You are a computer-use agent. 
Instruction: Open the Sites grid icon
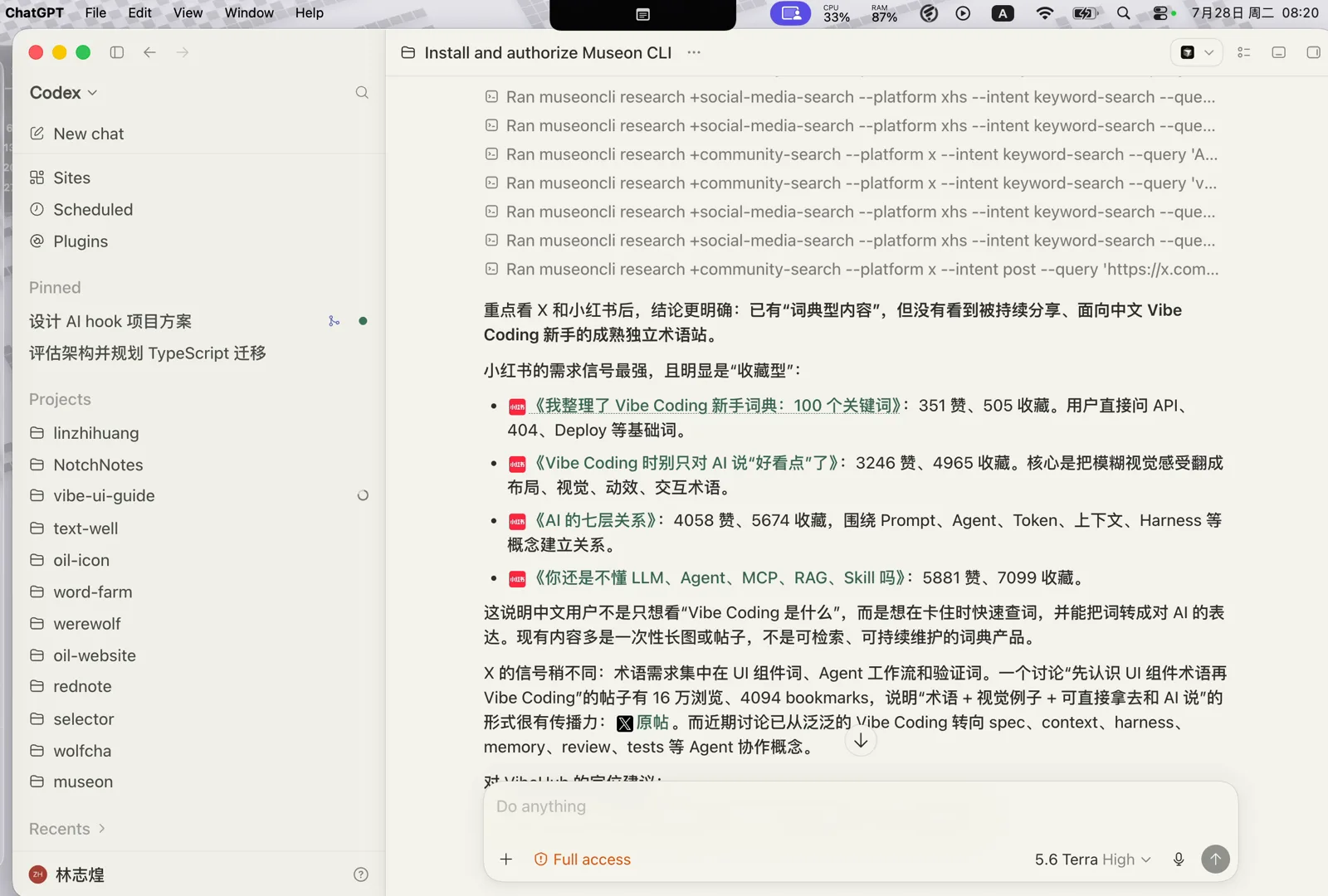pos(37,177)
